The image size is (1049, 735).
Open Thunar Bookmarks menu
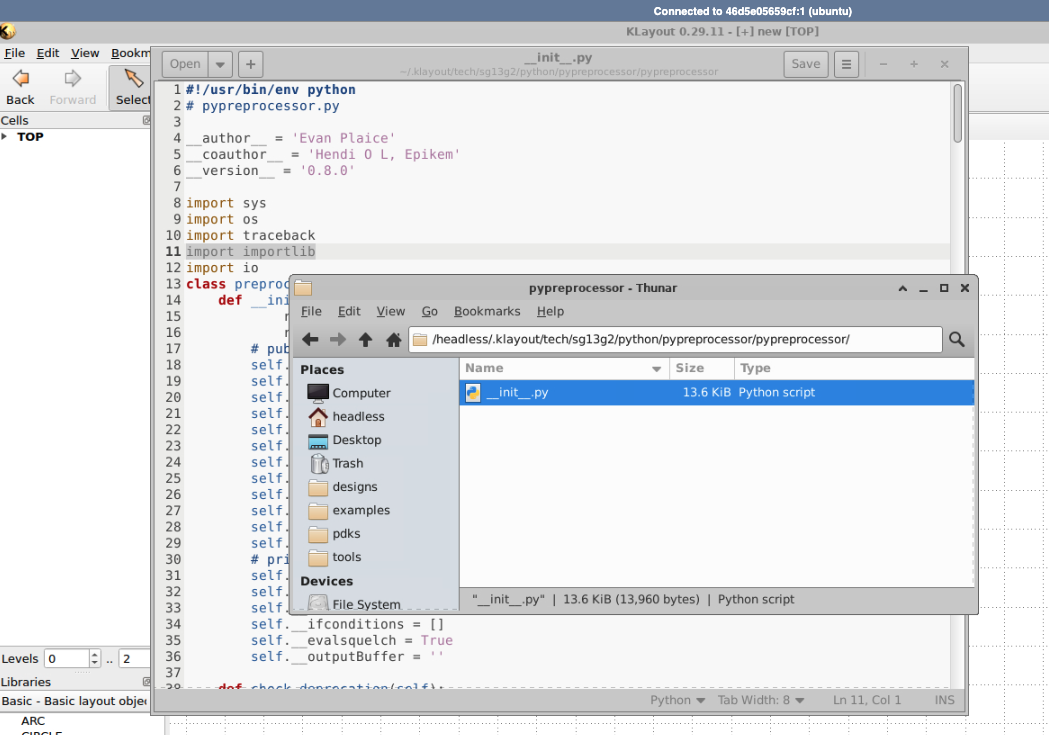point(487,311)
